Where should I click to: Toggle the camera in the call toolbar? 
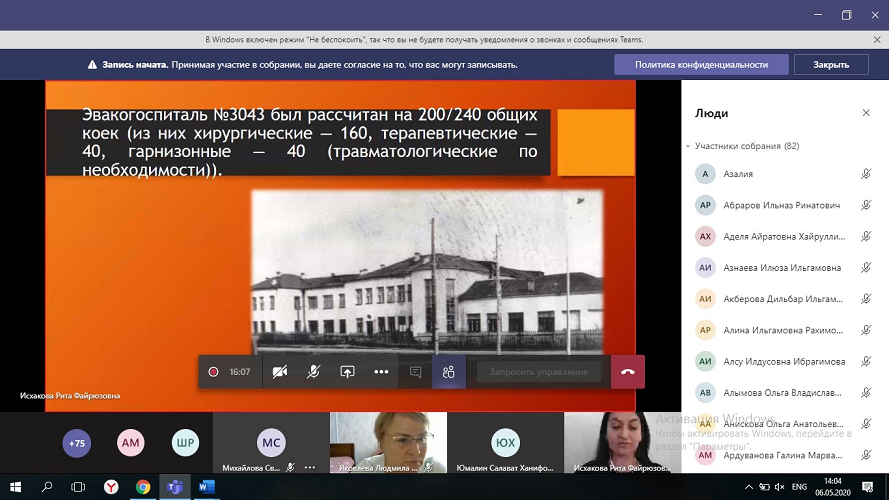point(280,372)
